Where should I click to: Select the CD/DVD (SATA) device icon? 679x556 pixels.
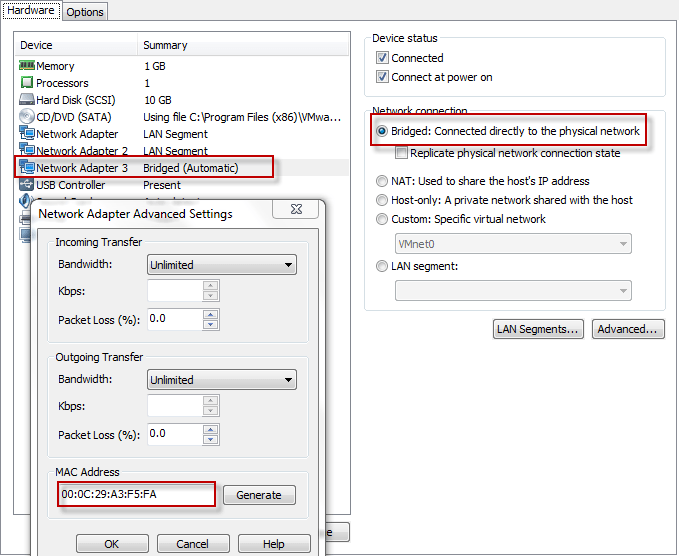(27, 117)
